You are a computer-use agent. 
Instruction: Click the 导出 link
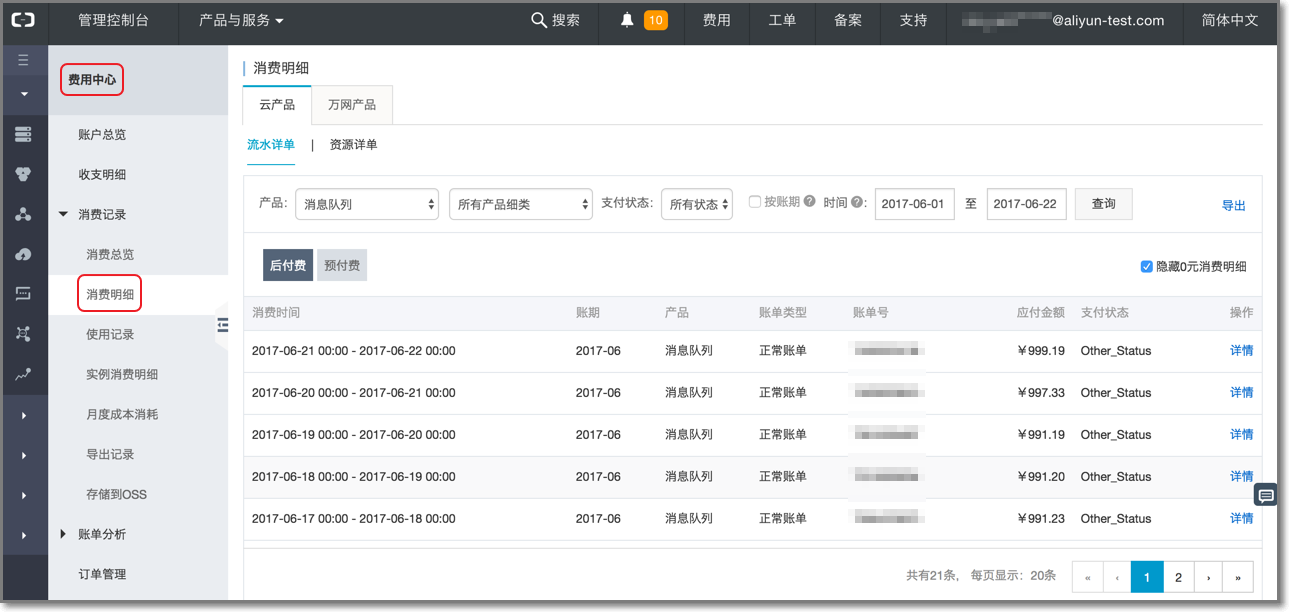coord(1234,205)
